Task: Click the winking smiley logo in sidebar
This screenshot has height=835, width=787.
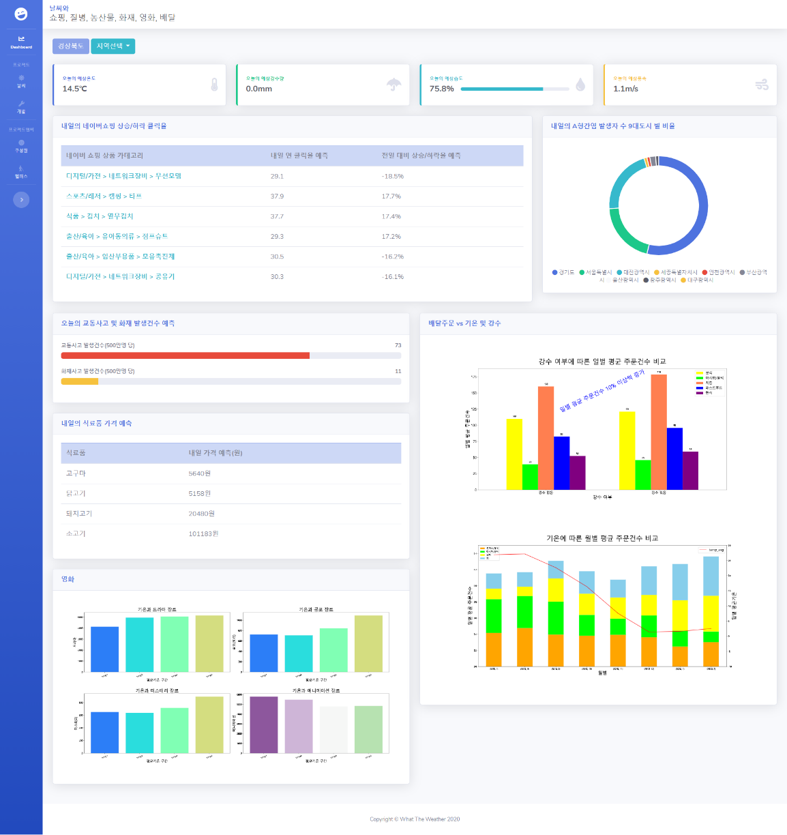Action: (x=21, y=14)
